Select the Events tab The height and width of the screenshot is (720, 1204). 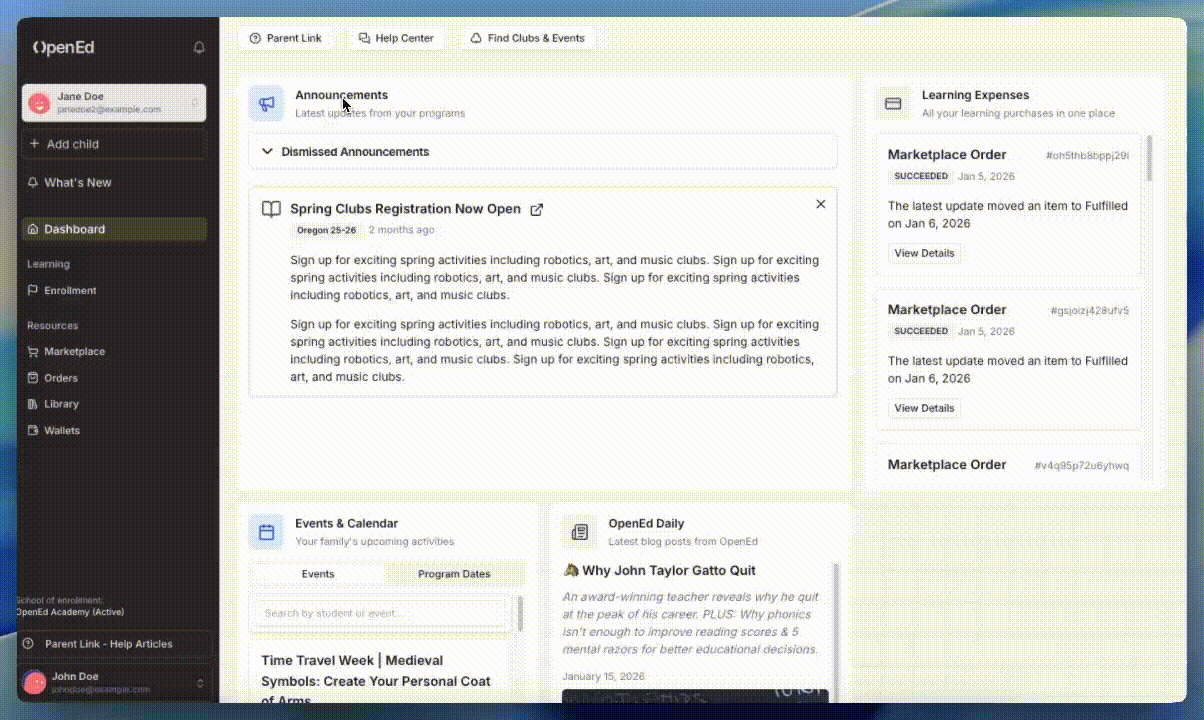coord(318,574)
